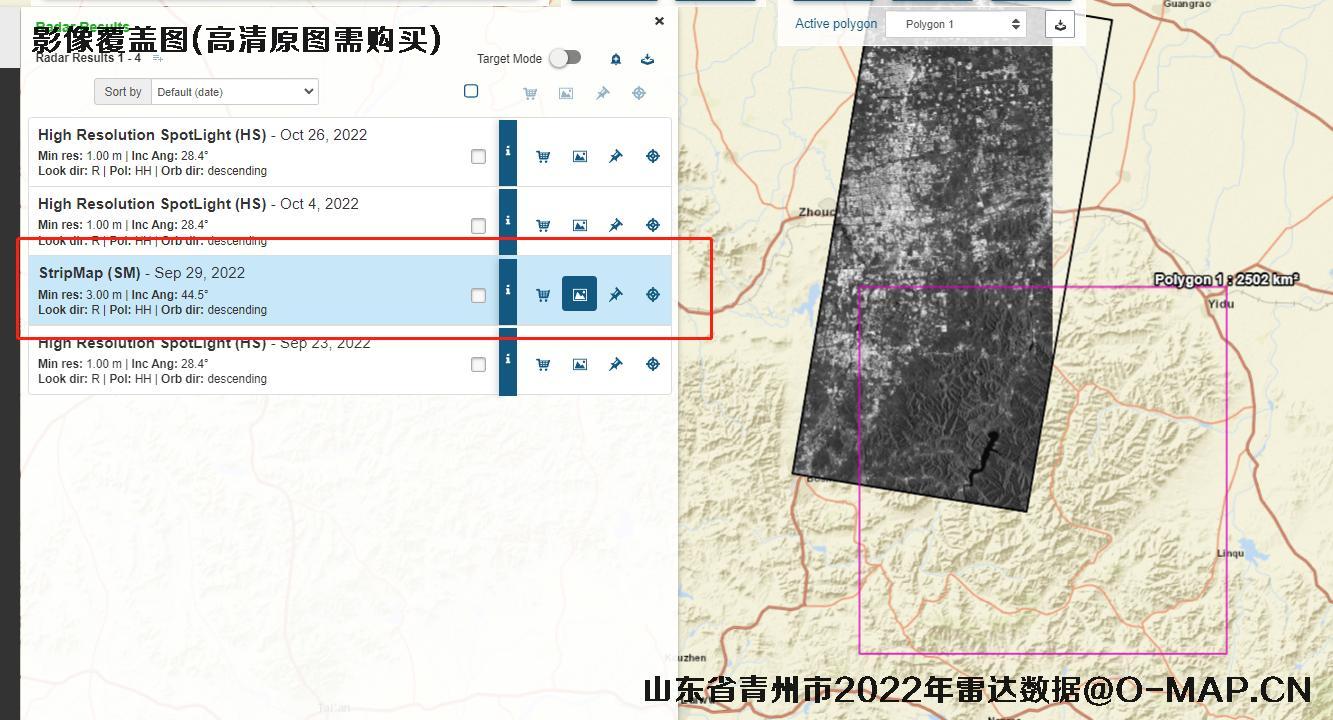Viewport: 1333px width, 720px height.
Task: Open info for Oct 4, 2022 SpotLight result
Action: click(508, 221)
